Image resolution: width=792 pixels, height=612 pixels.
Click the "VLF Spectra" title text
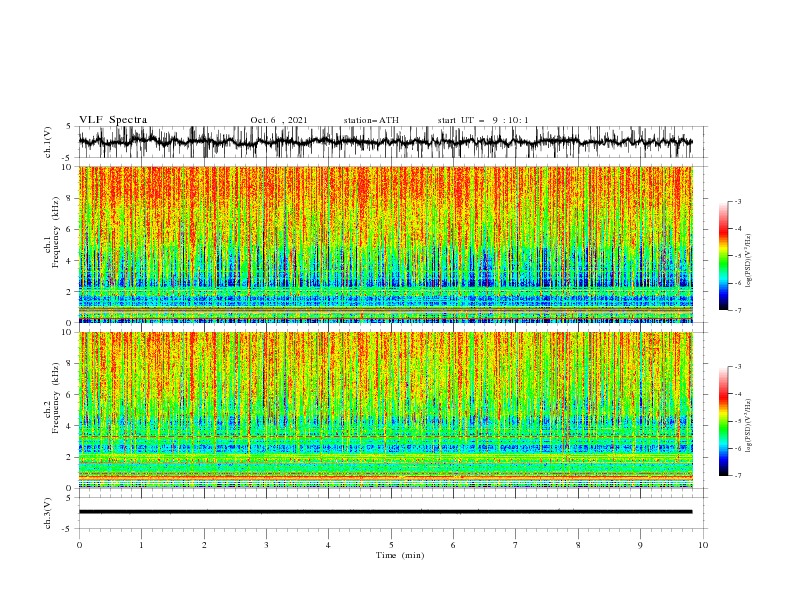pyautogui.click(x=113, y=120)
